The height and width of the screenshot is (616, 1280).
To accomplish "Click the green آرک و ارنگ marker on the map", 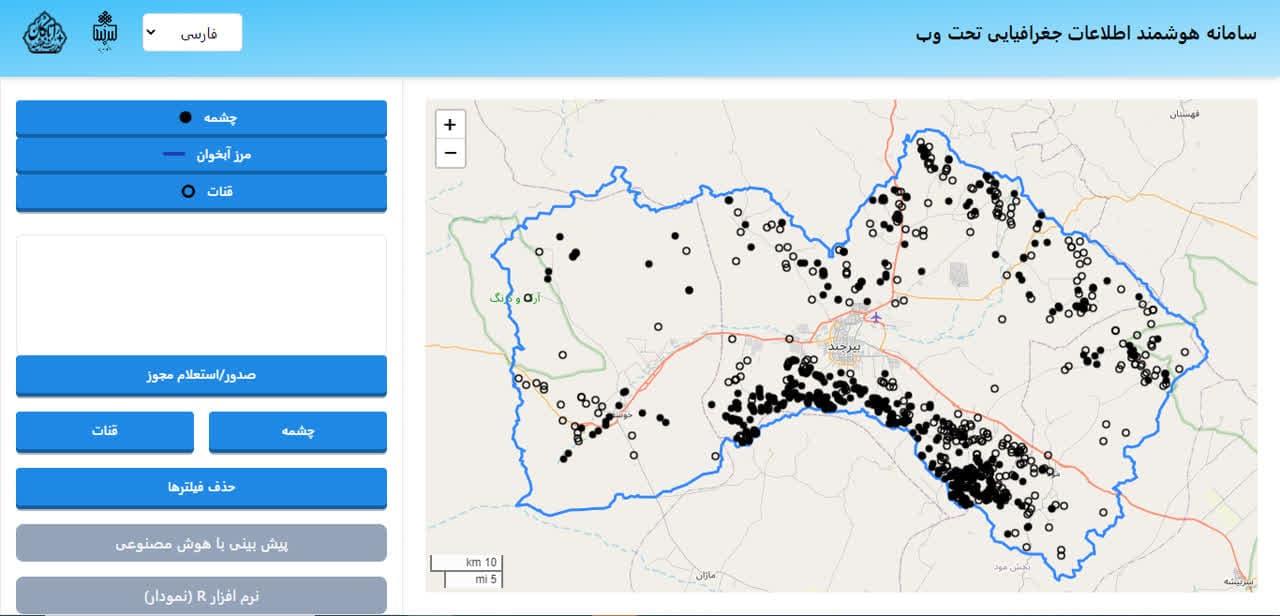I will point(528,297).
